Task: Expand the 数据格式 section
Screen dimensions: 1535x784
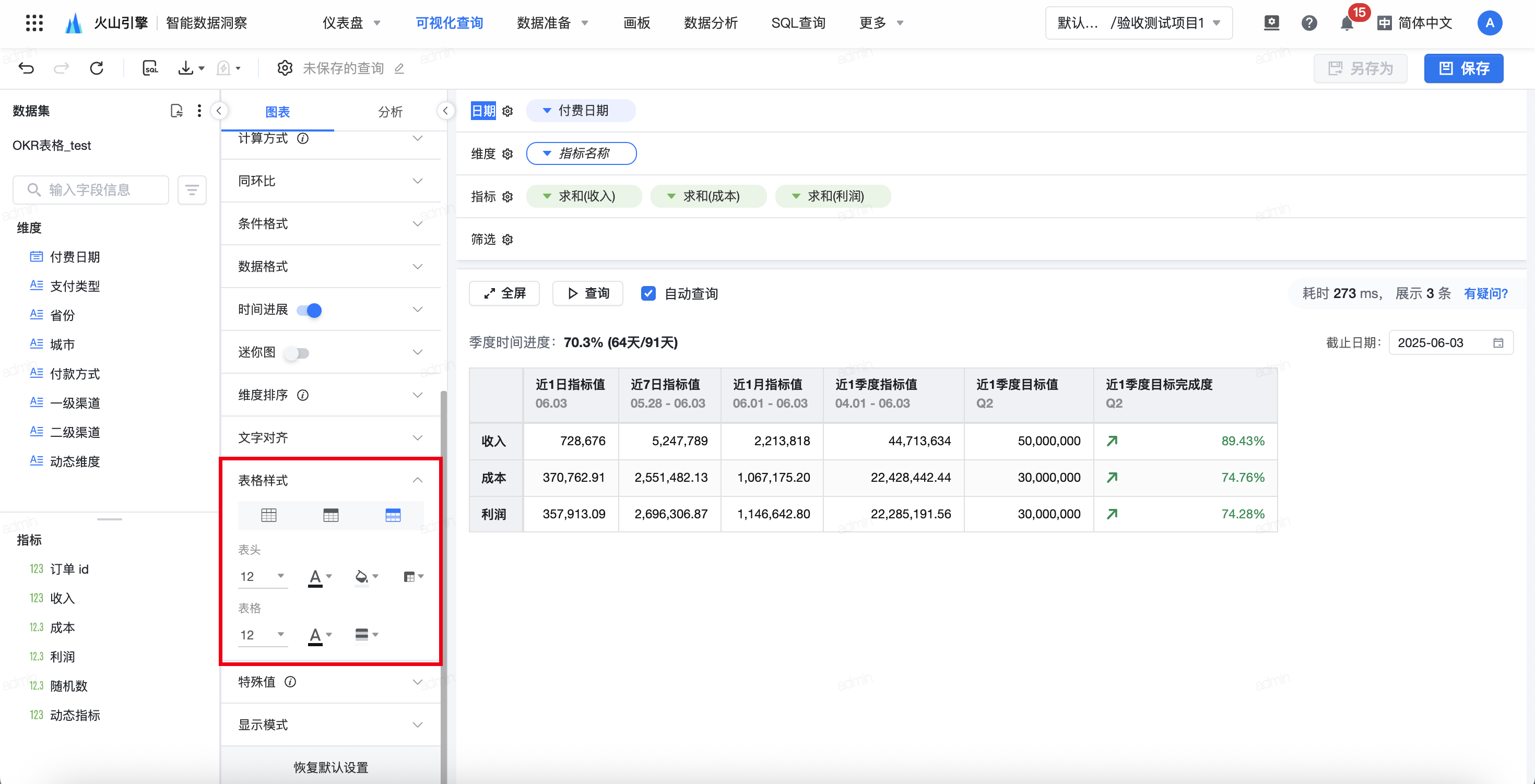Action: pos(330,267)
